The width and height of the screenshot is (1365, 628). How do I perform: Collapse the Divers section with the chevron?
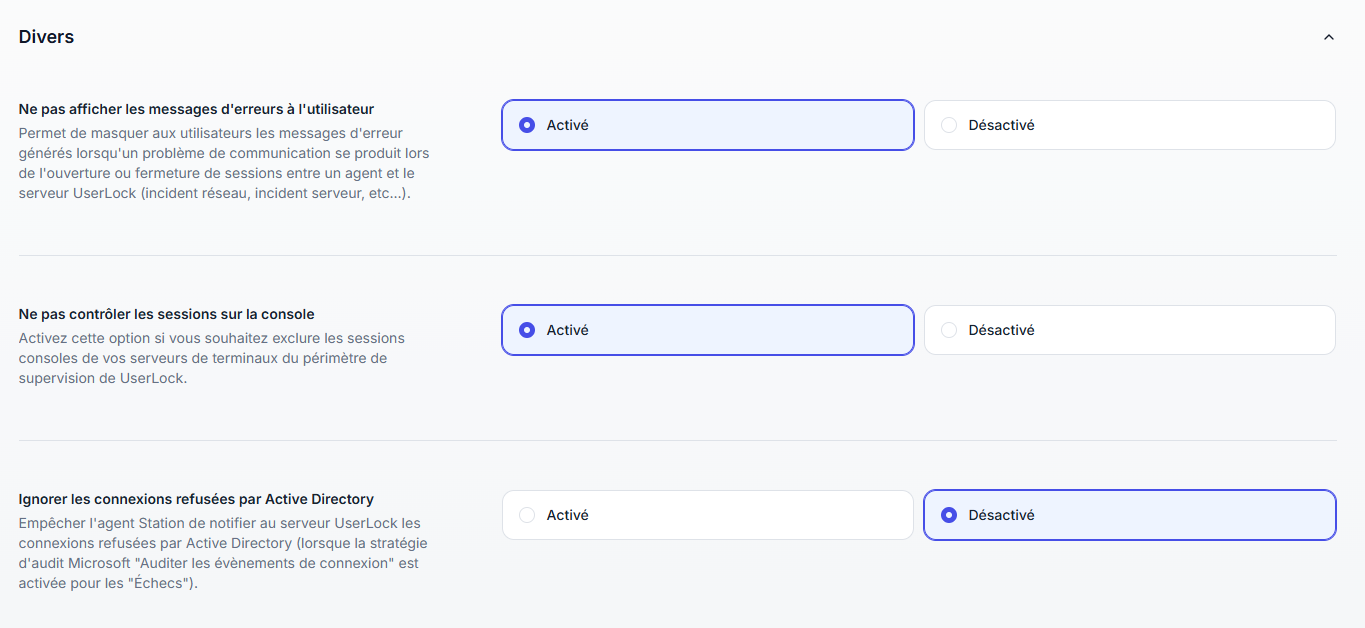[x=1328, y=37]
